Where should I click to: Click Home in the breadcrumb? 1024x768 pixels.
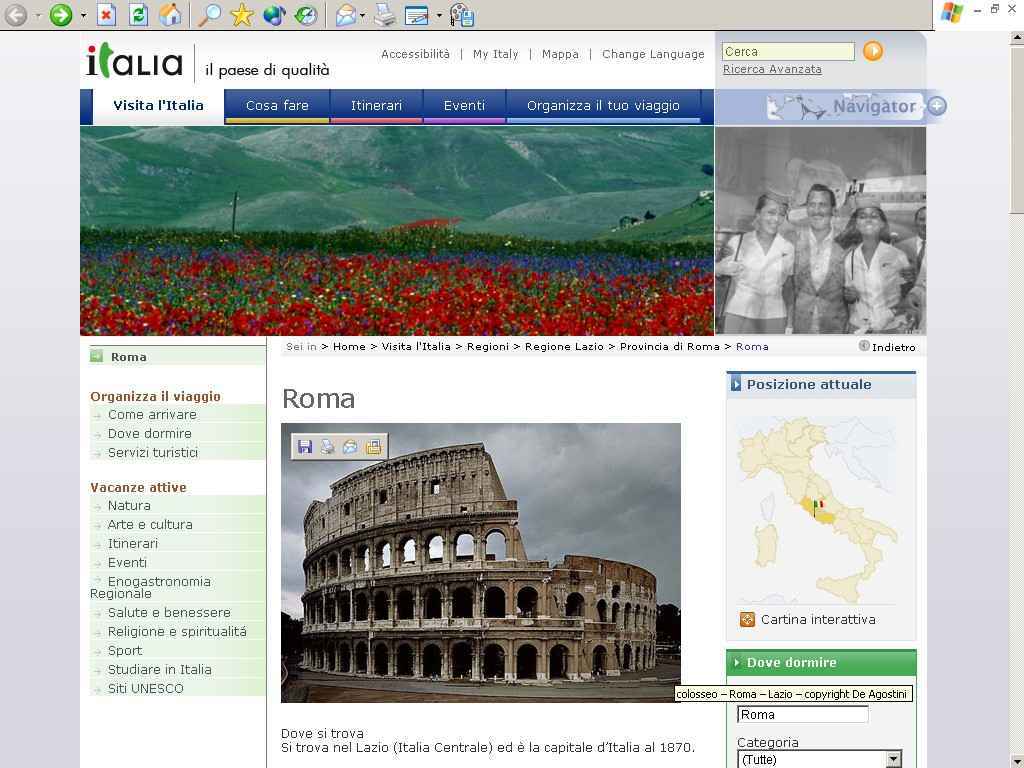pyautogui.click(x=349, y=347)
